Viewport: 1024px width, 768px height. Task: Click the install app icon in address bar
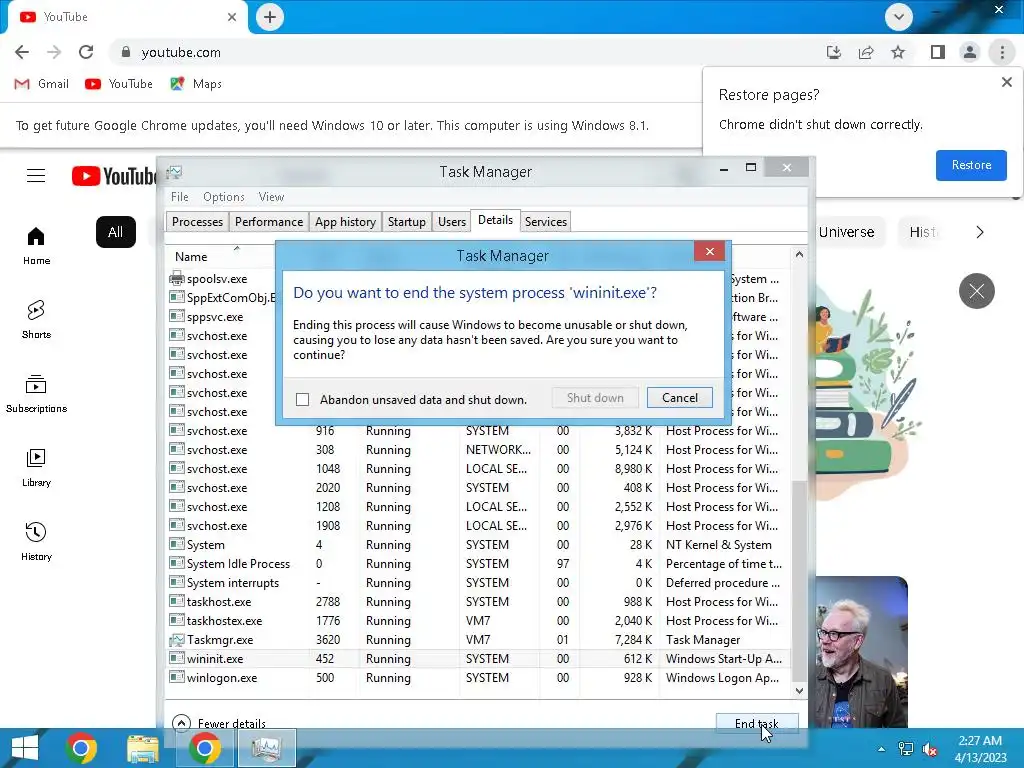[833, 52]
